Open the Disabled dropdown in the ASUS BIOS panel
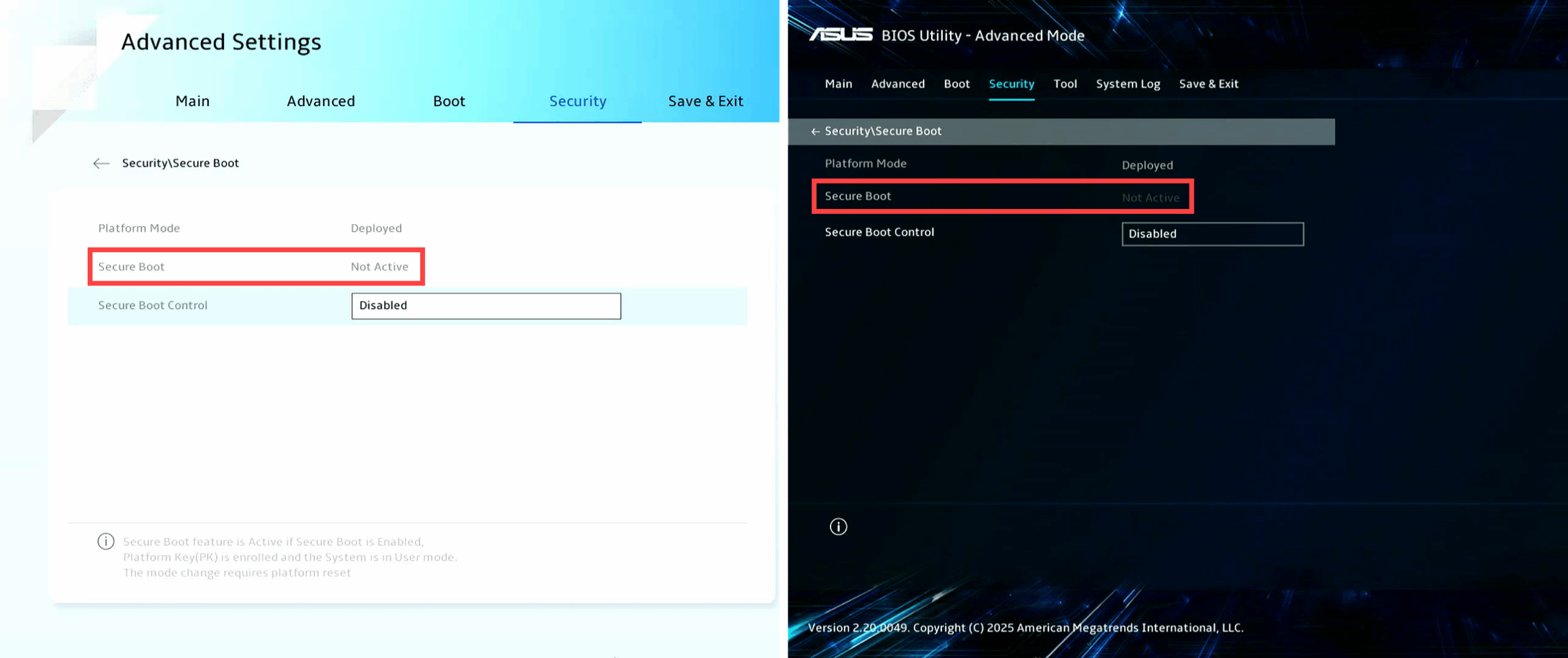Screen dimensions: 1568x658 click(x=1212, y=233)
